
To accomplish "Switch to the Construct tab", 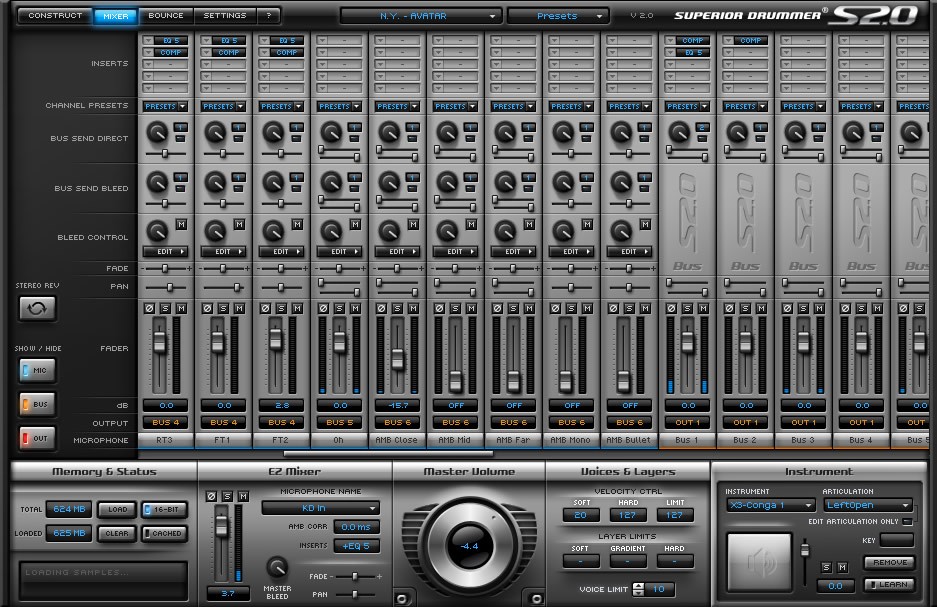I will (x=56, y=16).
